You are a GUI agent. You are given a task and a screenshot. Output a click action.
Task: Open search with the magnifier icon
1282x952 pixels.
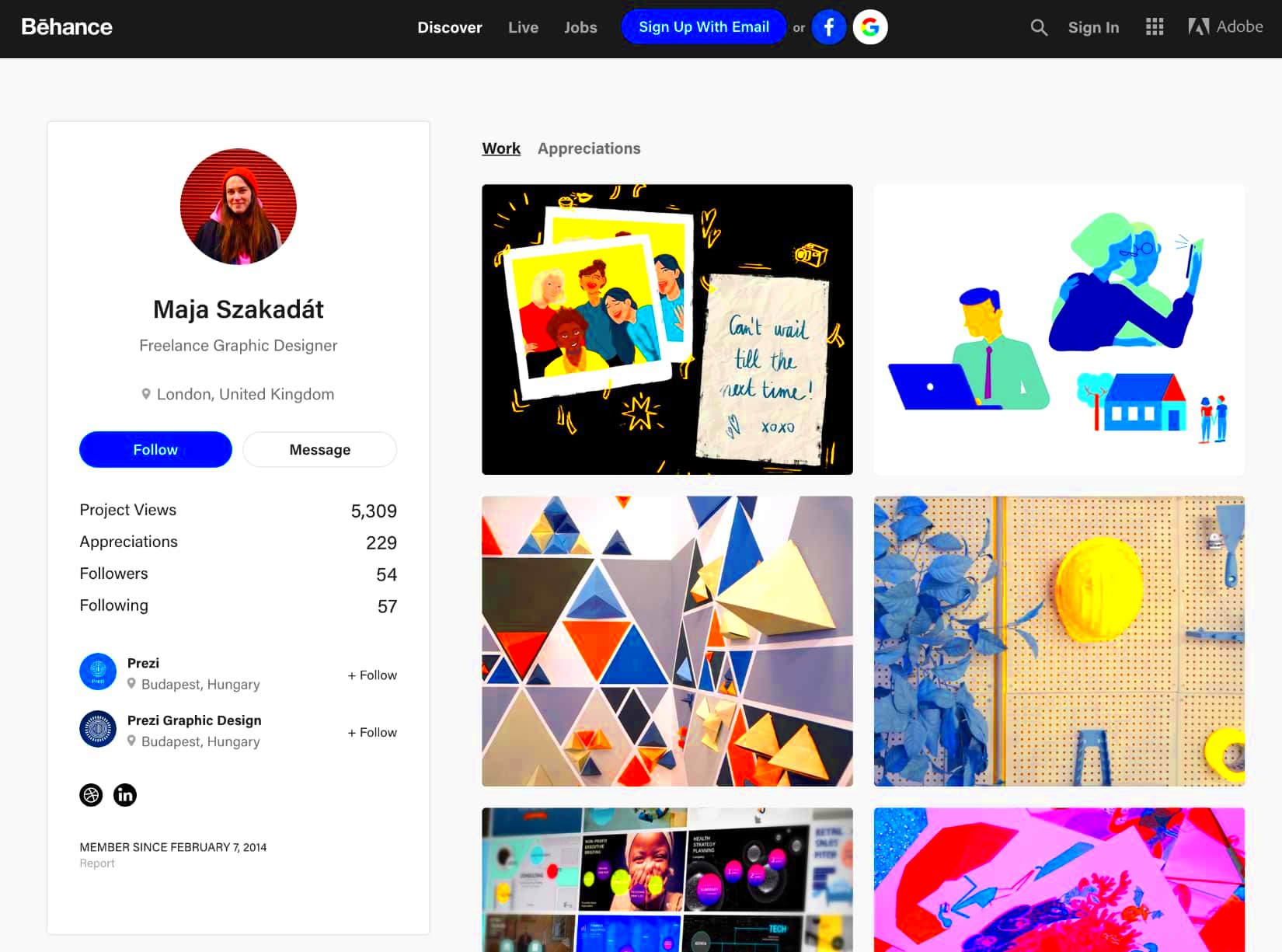click(1039, 28)
